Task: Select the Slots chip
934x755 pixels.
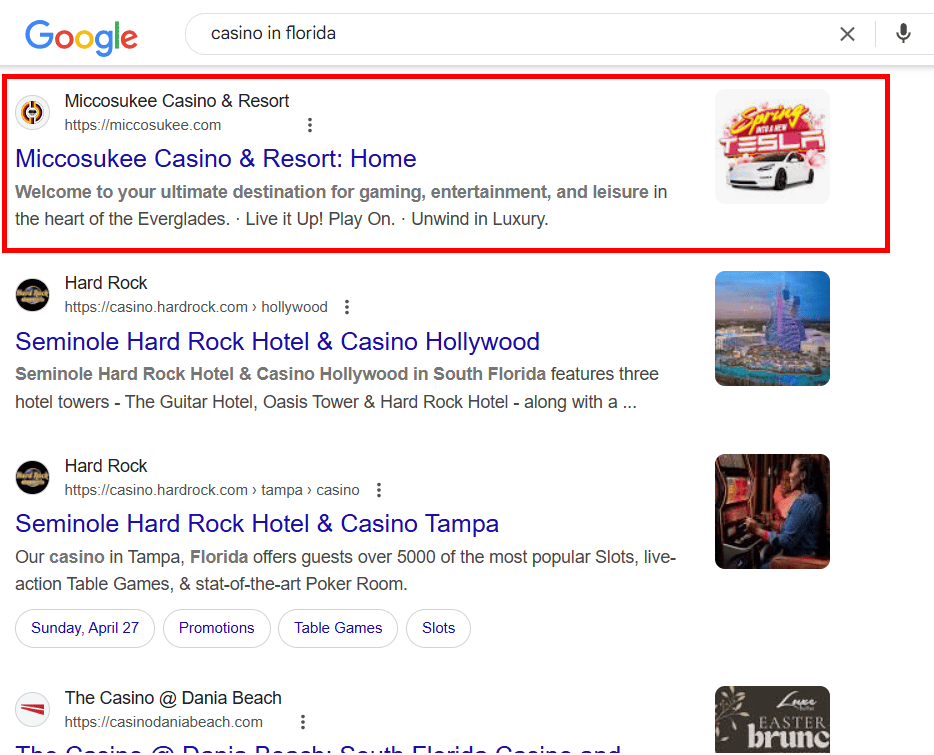Action: 438,628
